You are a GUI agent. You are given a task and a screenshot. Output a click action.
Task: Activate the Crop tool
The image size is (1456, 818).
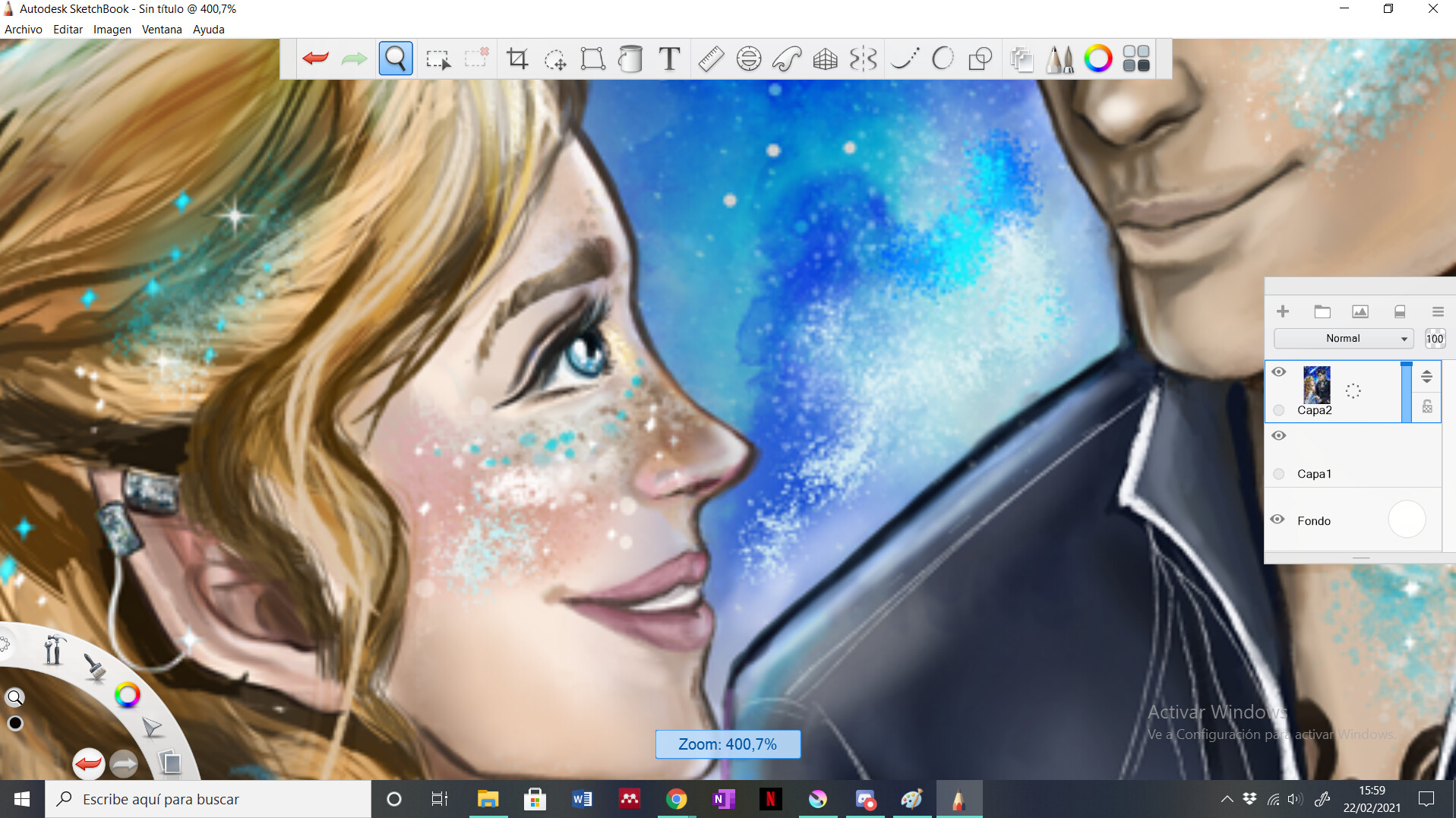pos(517,58)
